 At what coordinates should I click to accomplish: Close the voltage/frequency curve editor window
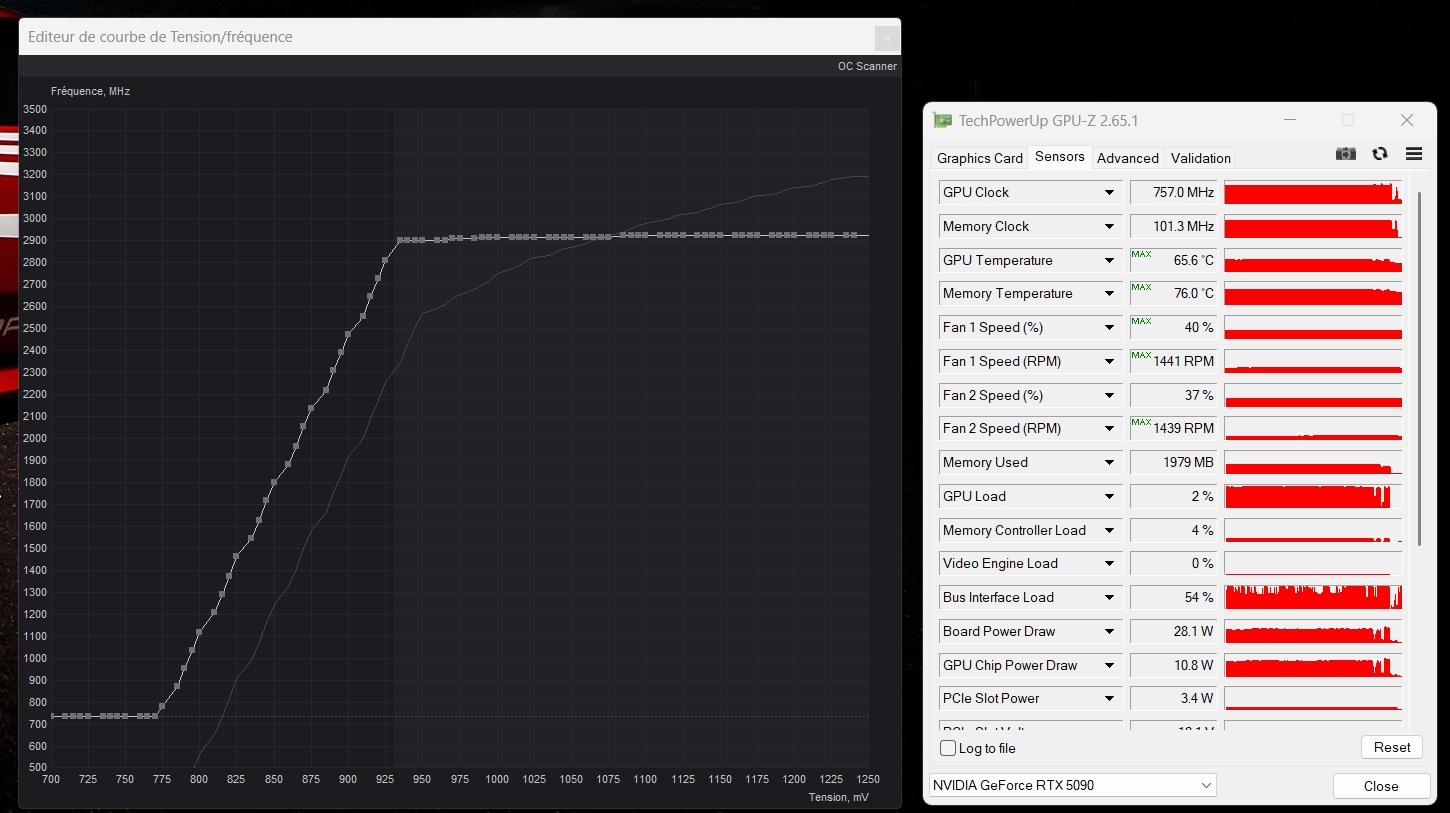pyautogui.click(x=886, y=38)
